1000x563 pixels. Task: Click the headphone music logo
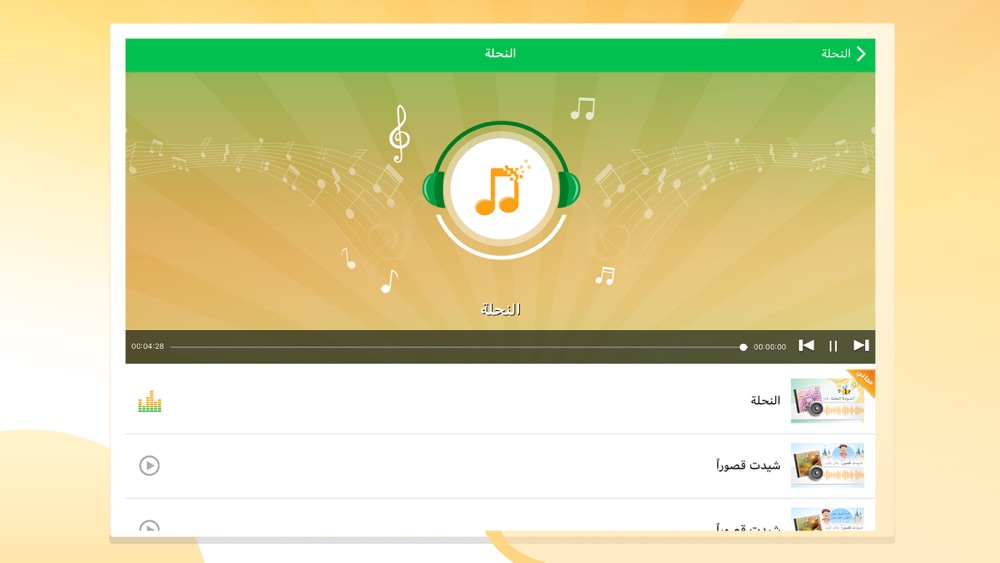pyautogui.click(x=501, y=189)
